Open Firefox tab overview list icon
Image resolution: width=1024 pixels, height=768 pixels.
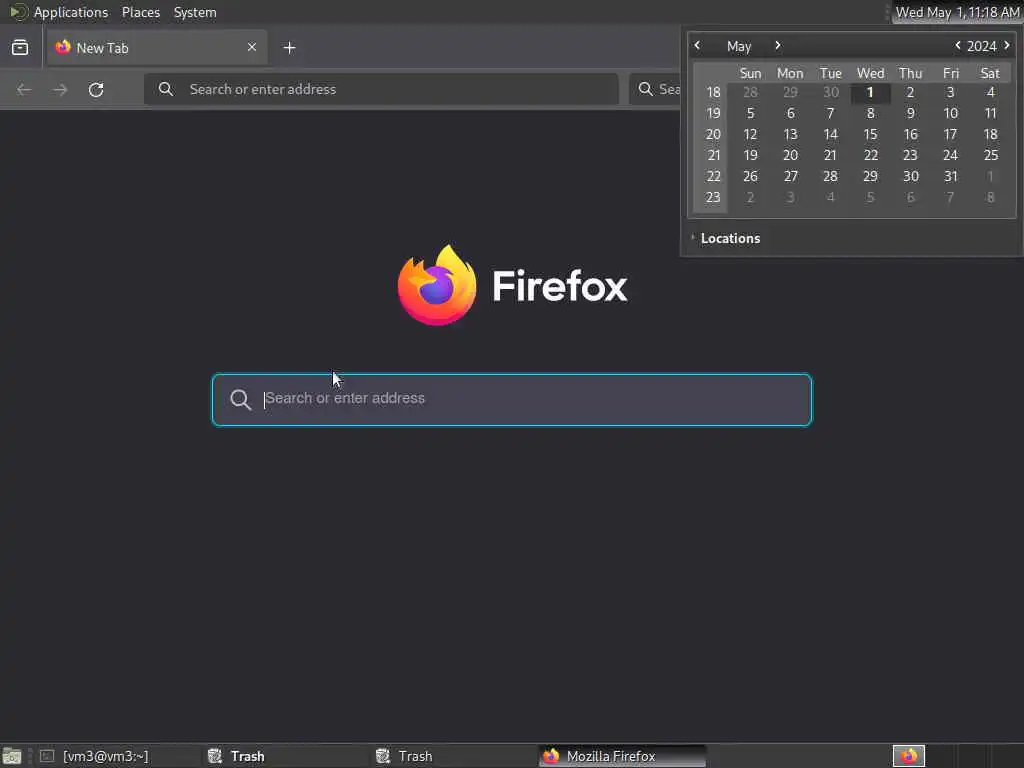[x=20, y=48]
